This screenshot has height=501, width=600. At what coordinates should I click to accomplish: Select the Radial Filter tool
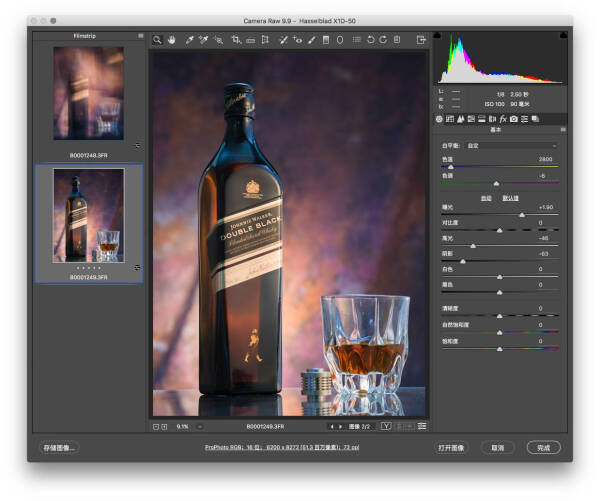click(340, 39)
